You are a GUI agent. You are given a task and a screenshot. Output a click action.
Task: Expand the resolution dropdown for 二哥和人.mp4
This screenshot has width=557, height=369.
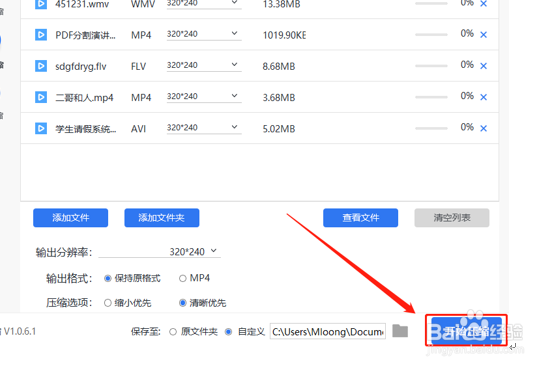[x=204, y=97]
